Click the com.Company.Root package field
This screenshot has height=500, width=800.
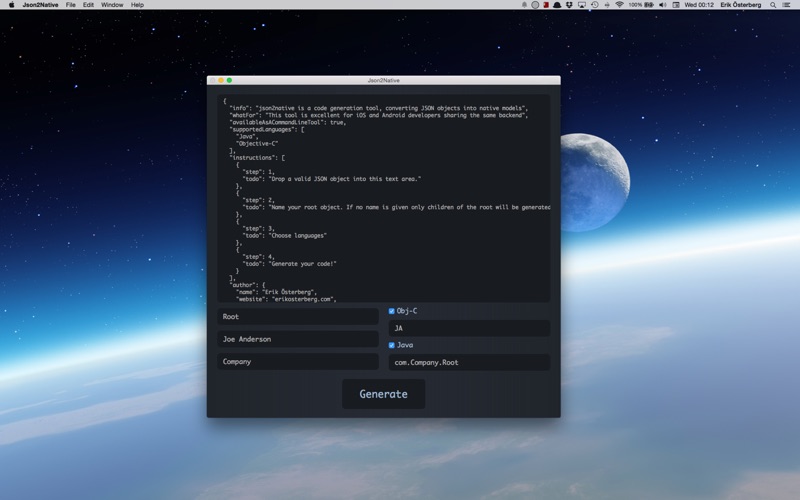[x=469, y=362]
